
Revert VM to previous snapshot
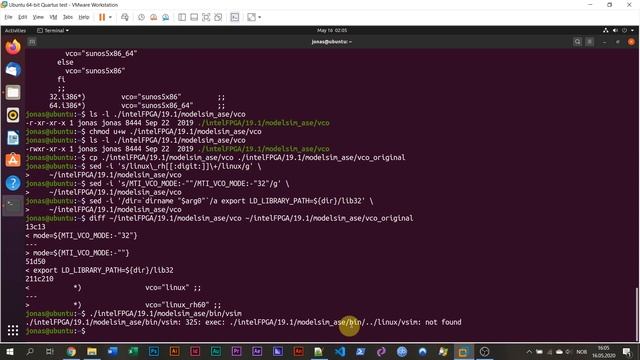[153, 17]
